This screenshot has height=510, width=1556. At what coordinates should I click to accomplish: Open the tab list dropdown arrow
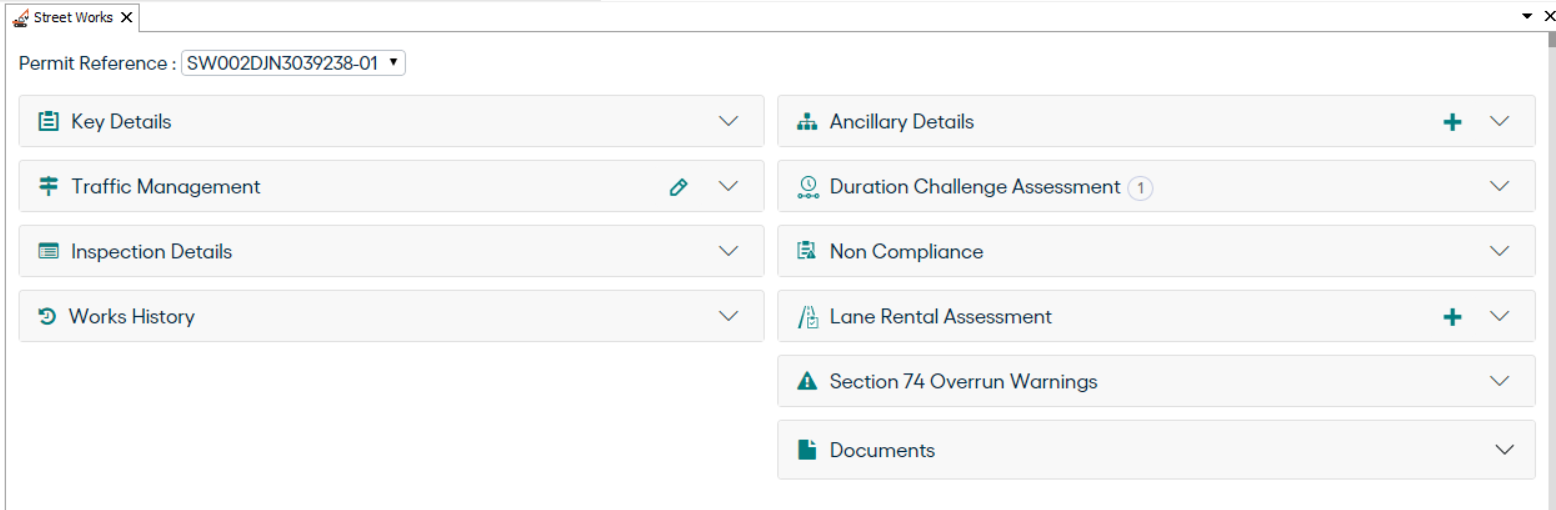pyautogui.click(x=1527, y=16)
